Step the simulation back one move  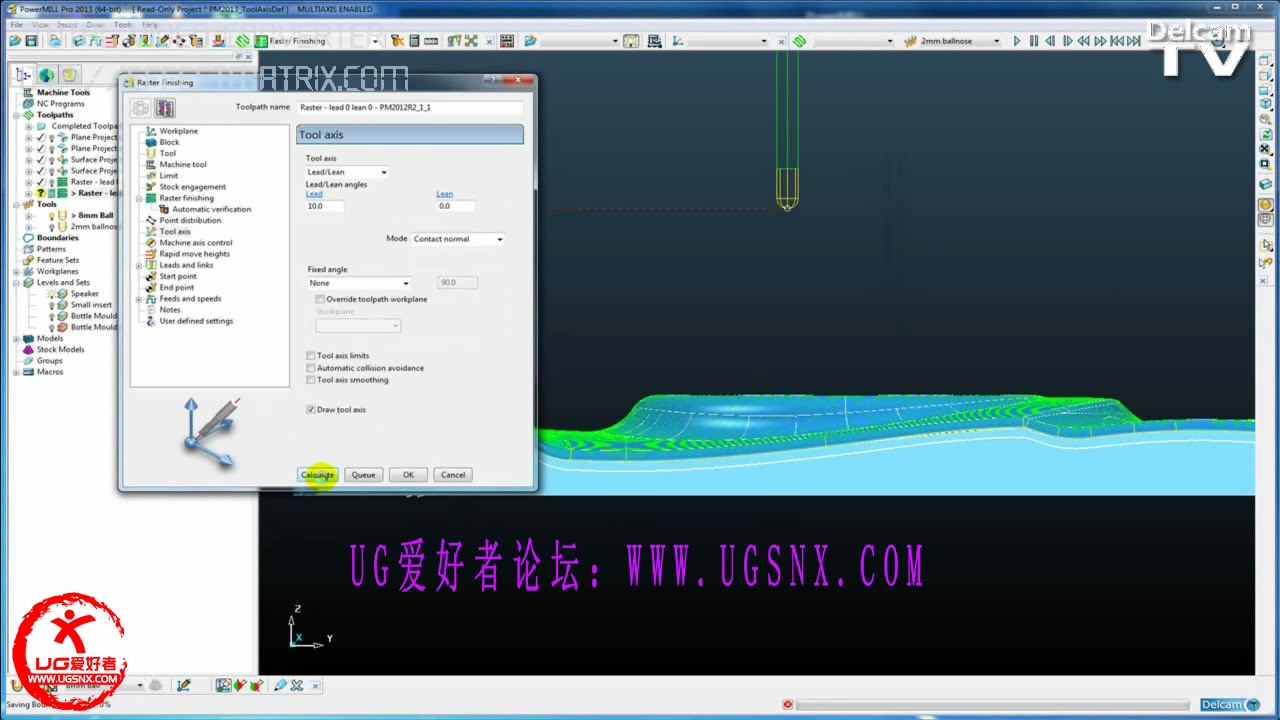coord(1050,41)
